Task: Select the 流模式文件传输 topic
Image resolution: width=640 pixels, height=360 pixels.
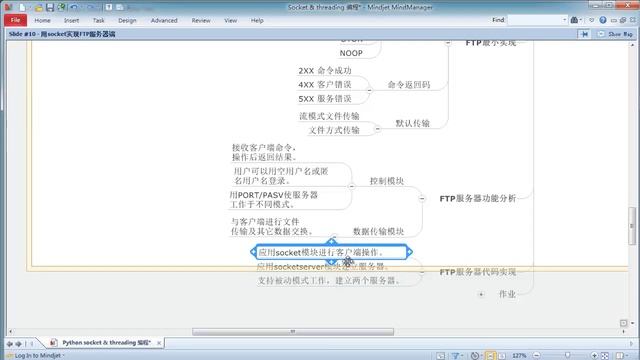Action: click(329, 116)
